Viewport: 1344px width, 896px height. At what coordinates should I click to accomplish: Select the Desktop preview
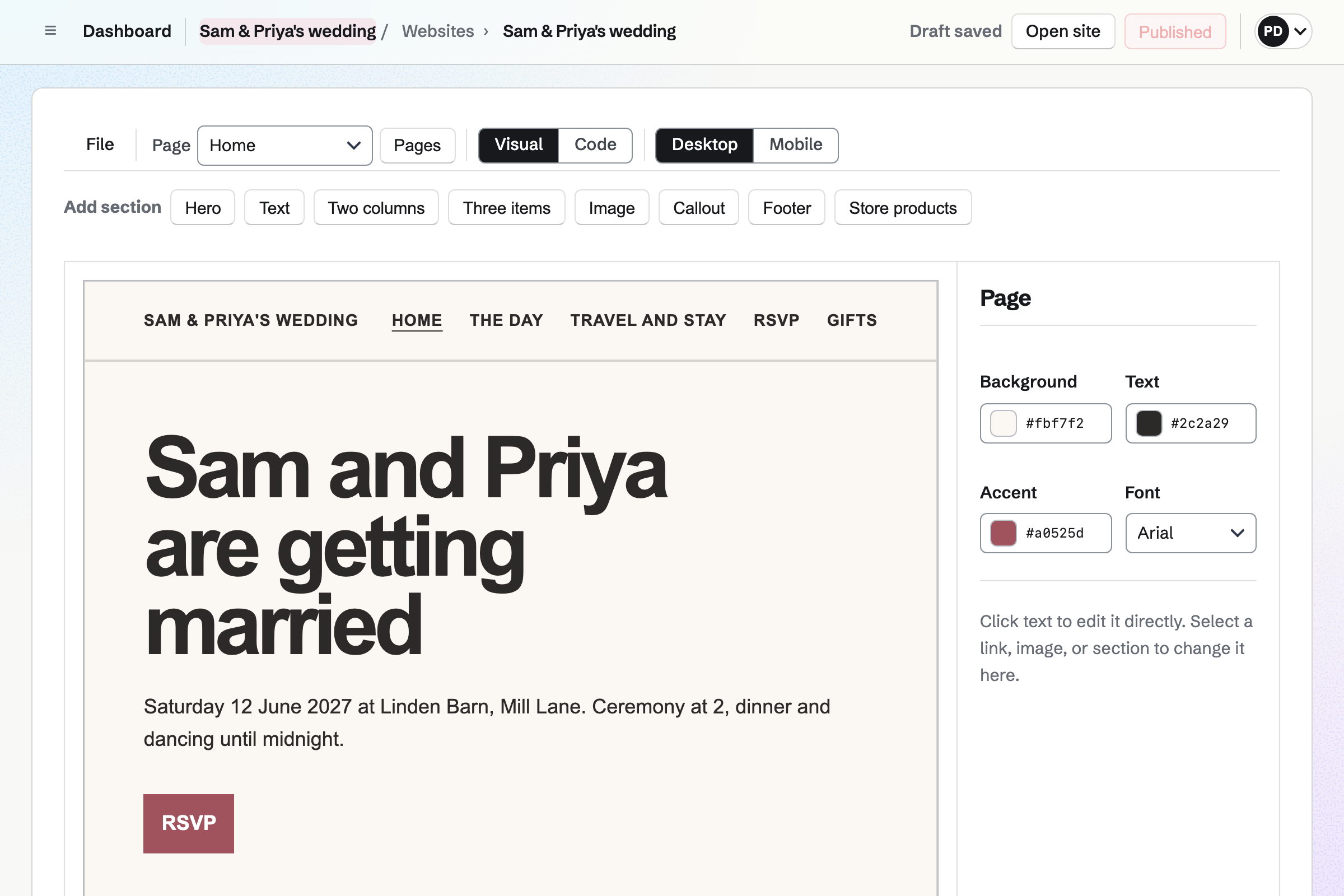pos(704,145)
